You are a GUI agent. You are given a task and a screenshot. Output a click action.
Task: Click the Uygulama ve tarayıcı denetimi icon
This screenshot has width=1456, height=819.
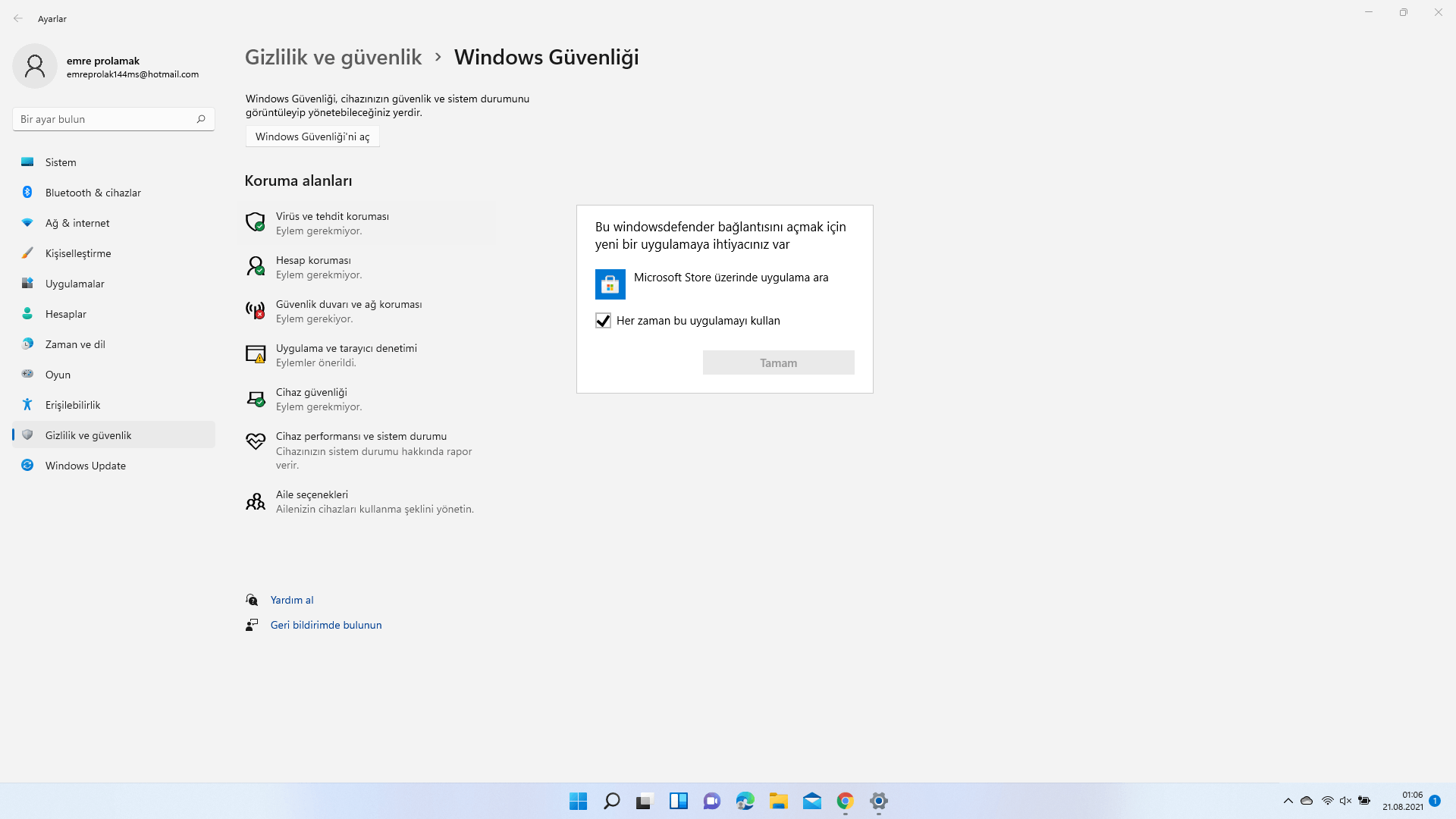click(x=256, y=354)
